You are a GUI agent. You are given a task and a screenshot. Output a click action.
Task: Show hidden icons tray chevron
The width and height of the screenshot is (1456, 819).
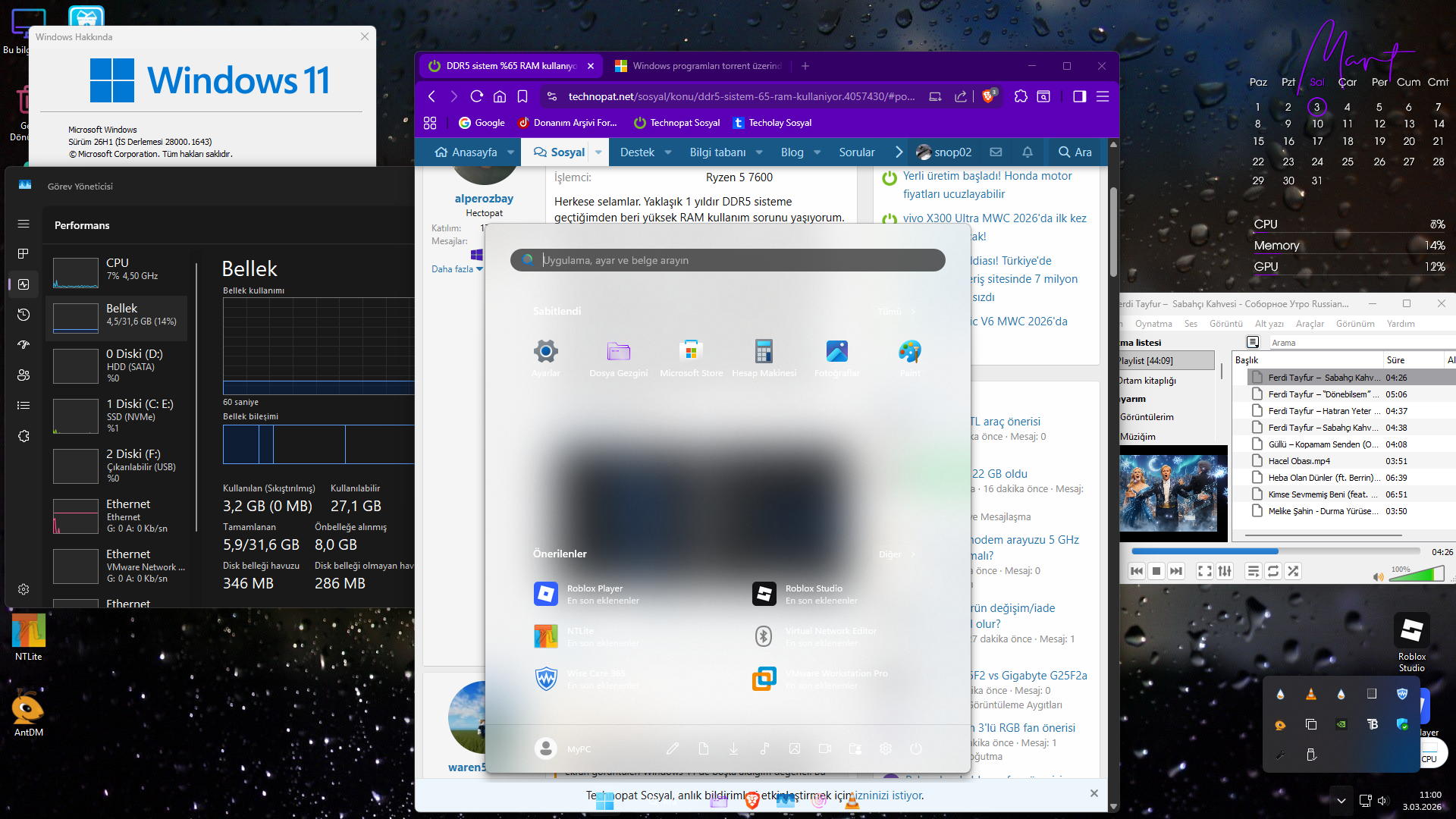click(1341, 801)
